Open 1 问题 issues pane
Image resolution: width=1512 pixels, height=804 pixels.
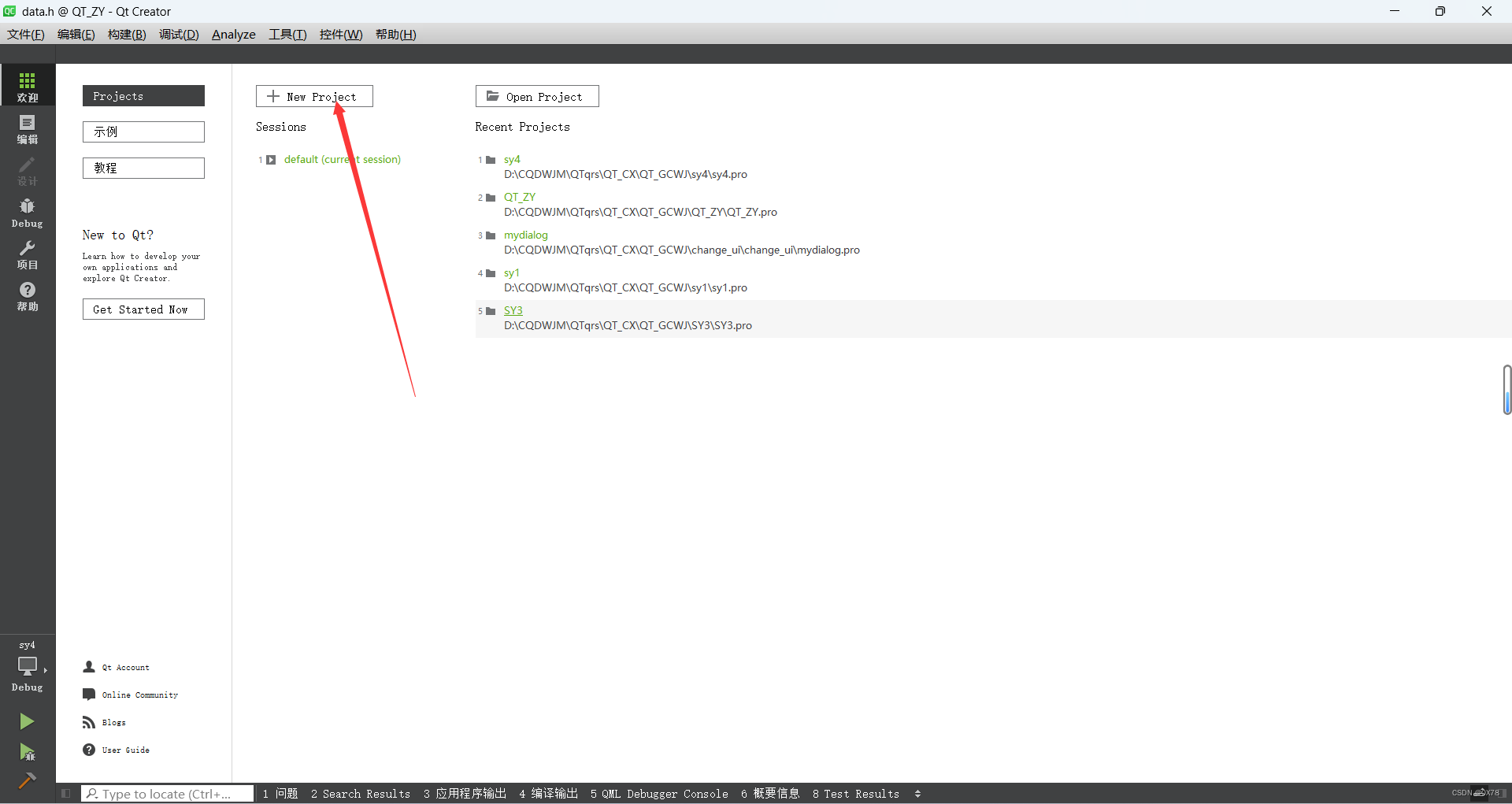[x=280, y=794]
